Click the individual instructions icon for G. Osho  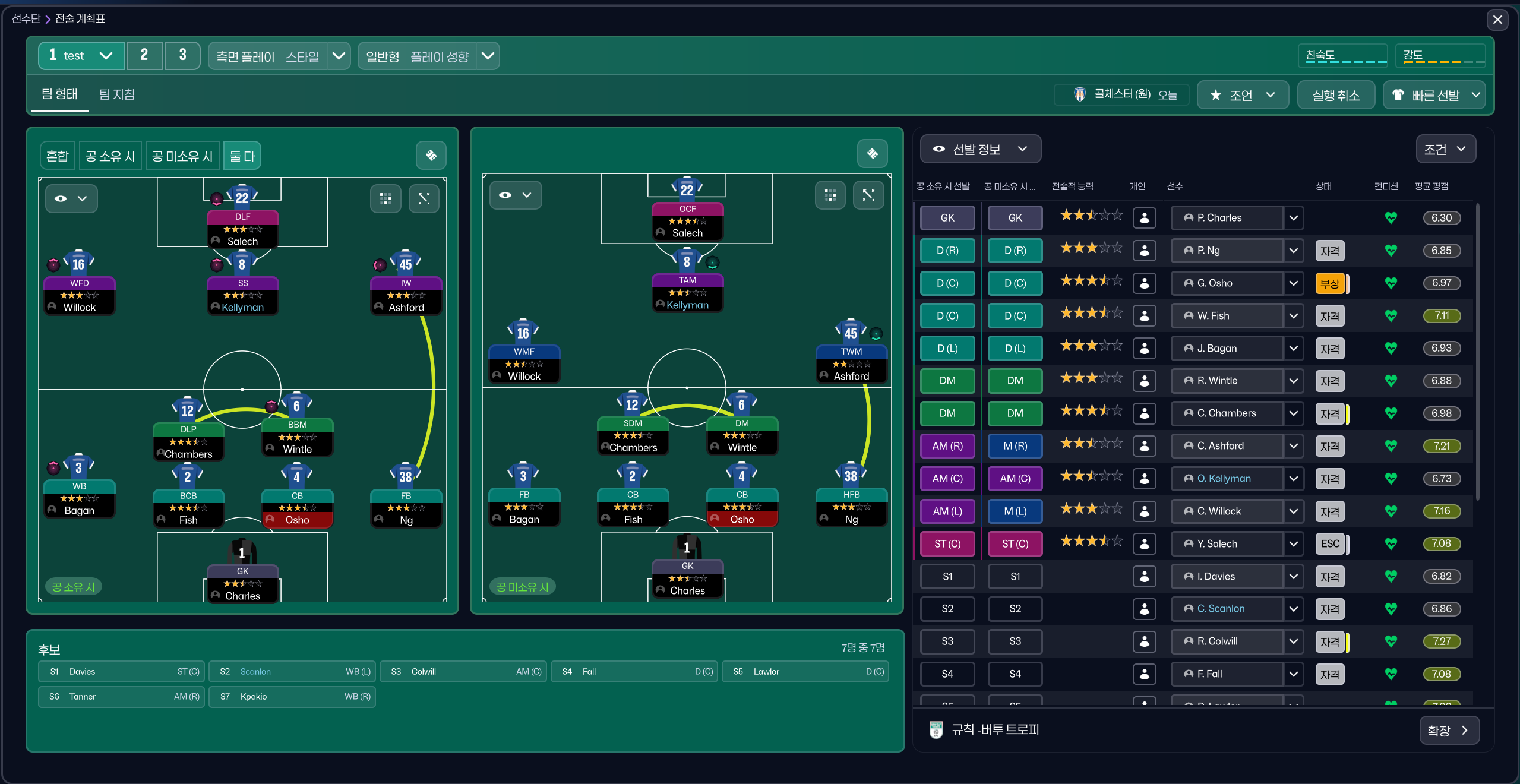[x=1144, y=283]
